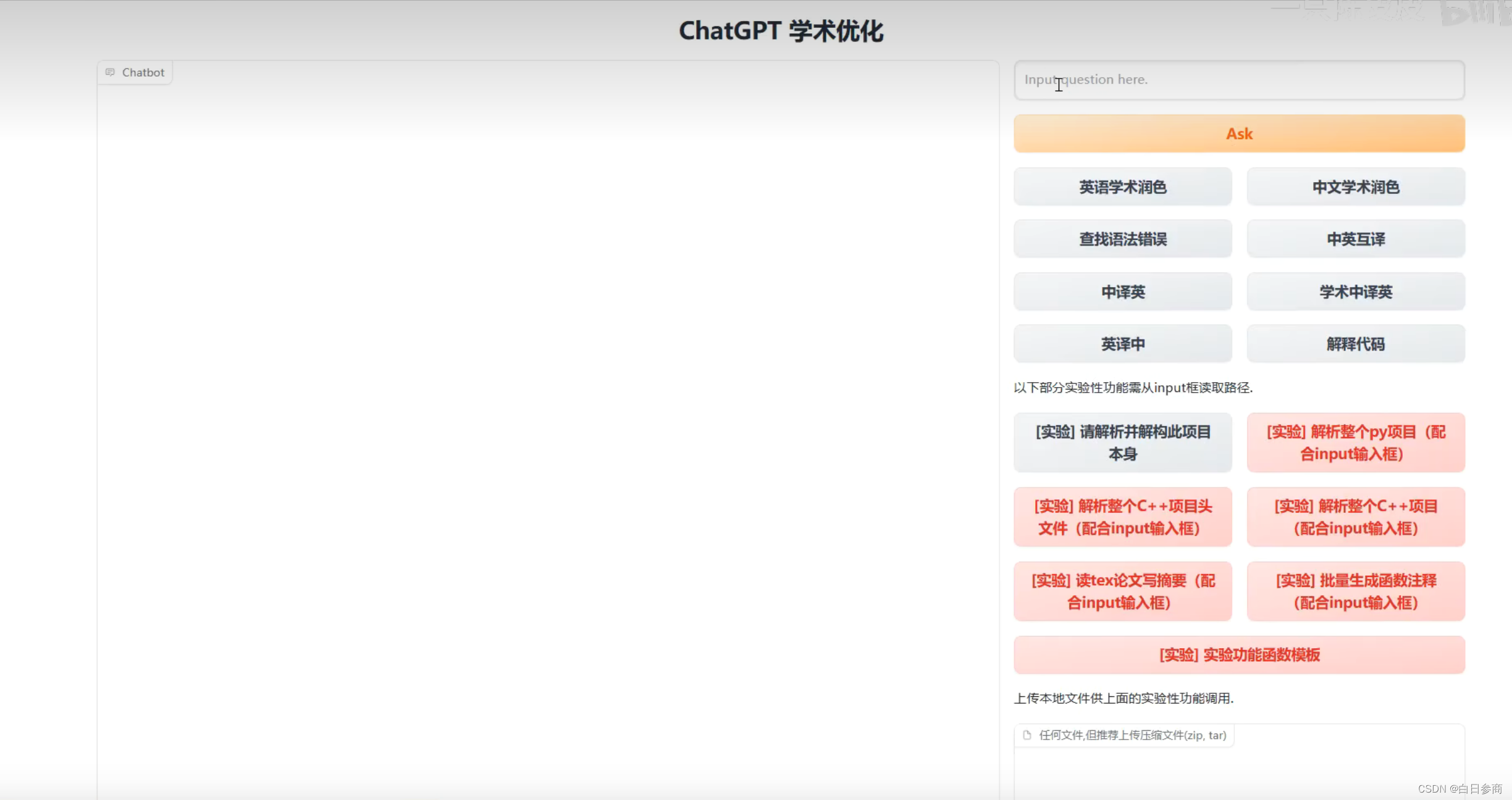Image resolution: width=1512 pixels, height=800 pixels.
Task: Run 解析整个C++项目头文件 function
Action: (1122, 517)
